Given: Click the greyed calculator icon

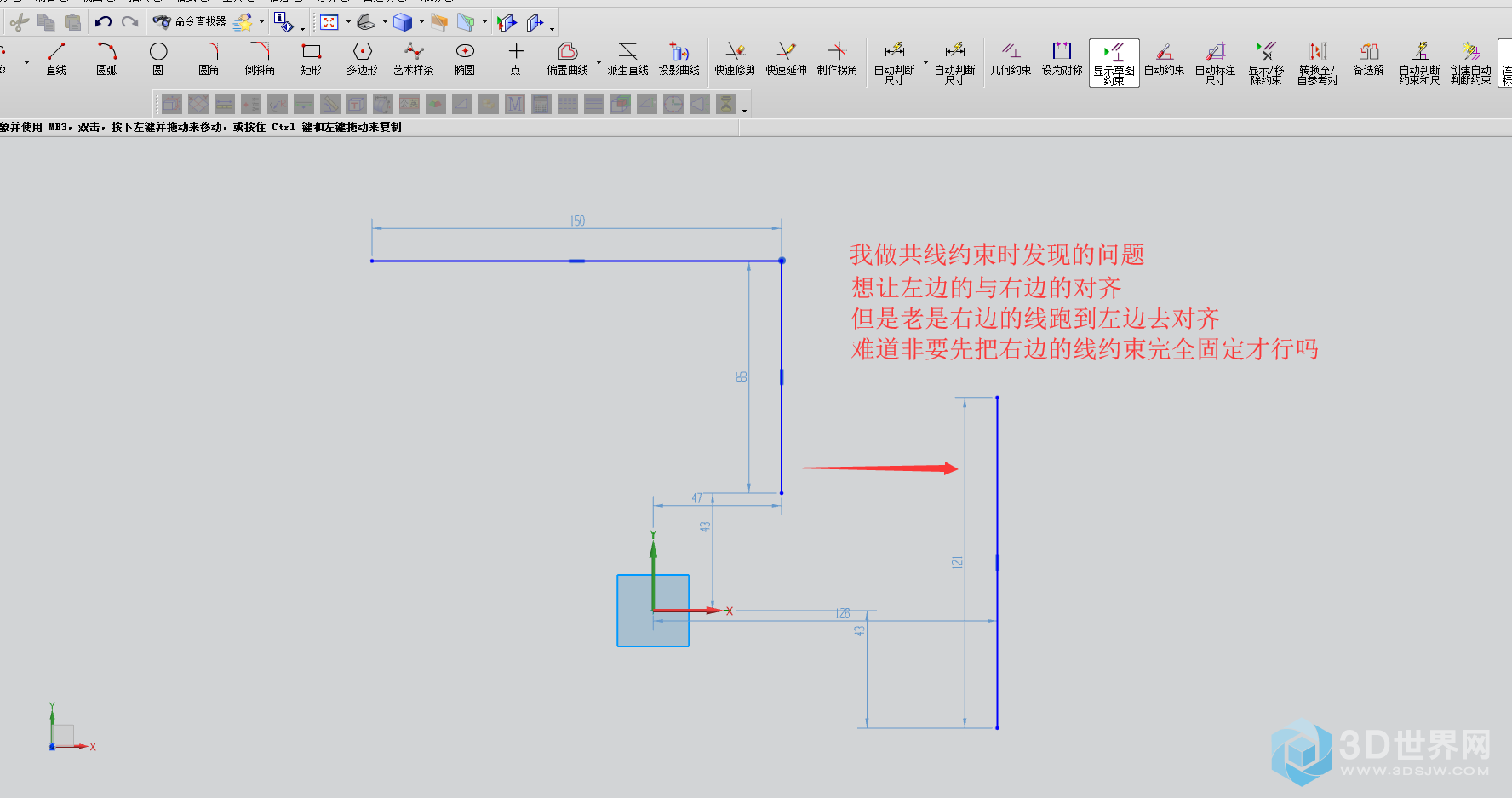Looking at the screenshot, I should (x=541, y=104).
